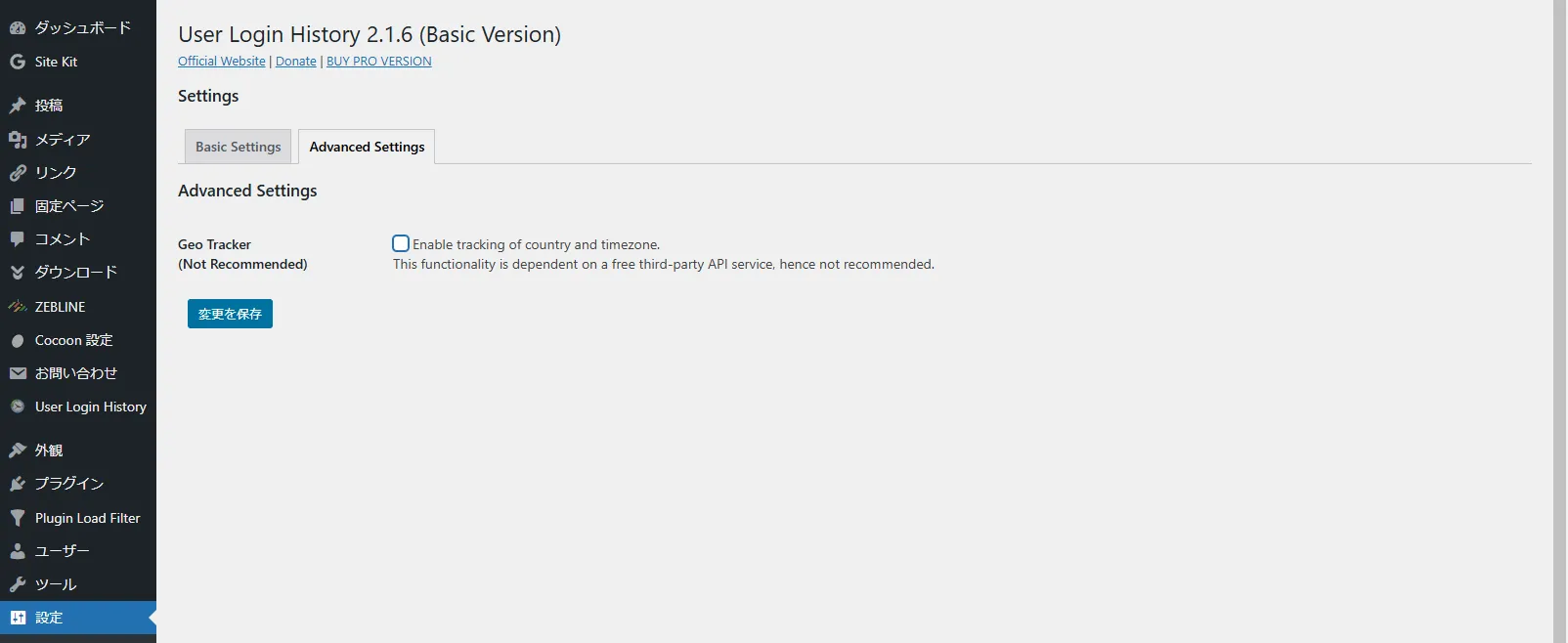The width and height of the screenshot is (1568, 643).
Task: Switch to the Basic Settings tab
Action: 238,147
